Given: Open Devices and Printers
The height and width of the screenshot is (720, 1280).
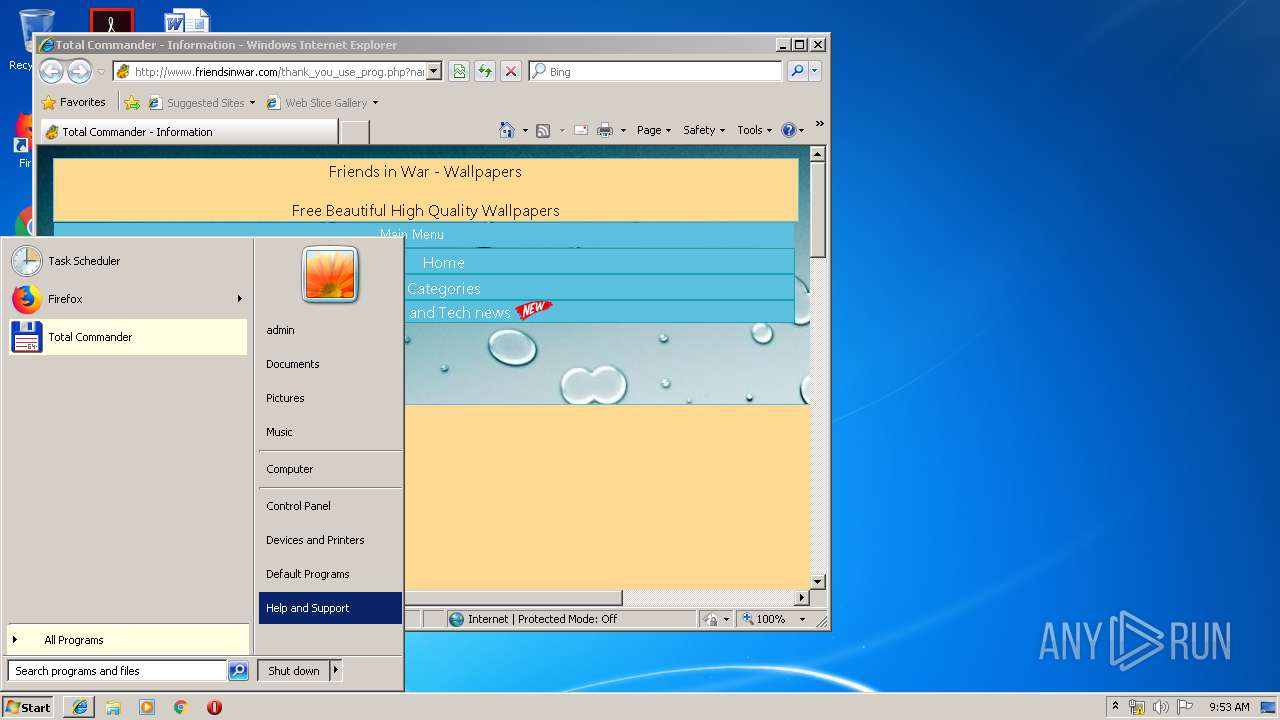Looking at the screenshot, I should (330, 540).
